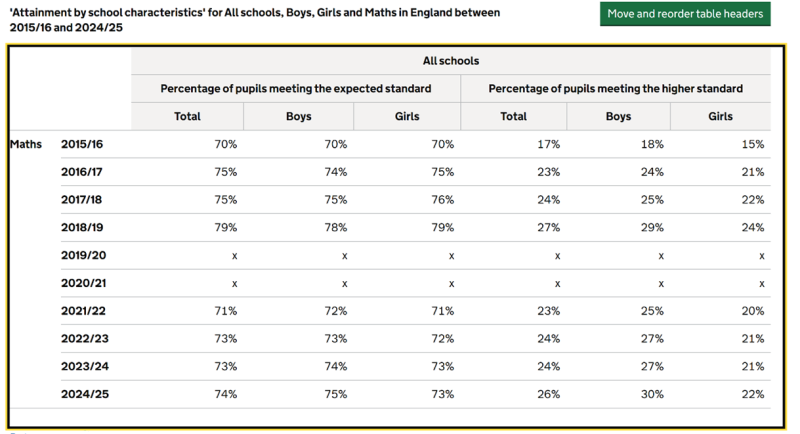The image size is (800, 434).
Task: Click the 15% girls higher standard cell
Action: [753, 144]
